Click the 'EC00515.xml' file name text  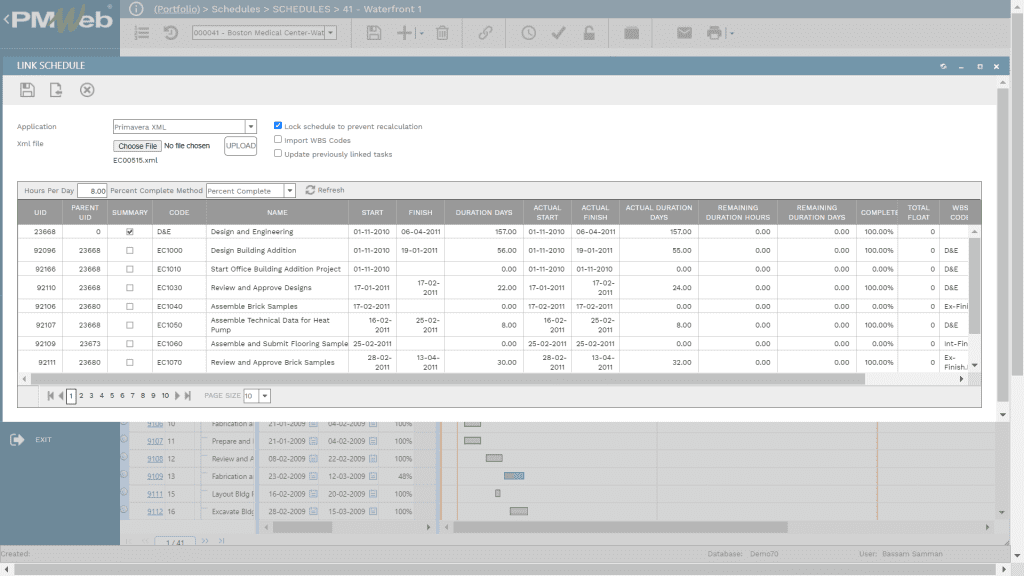pos(135,161)
